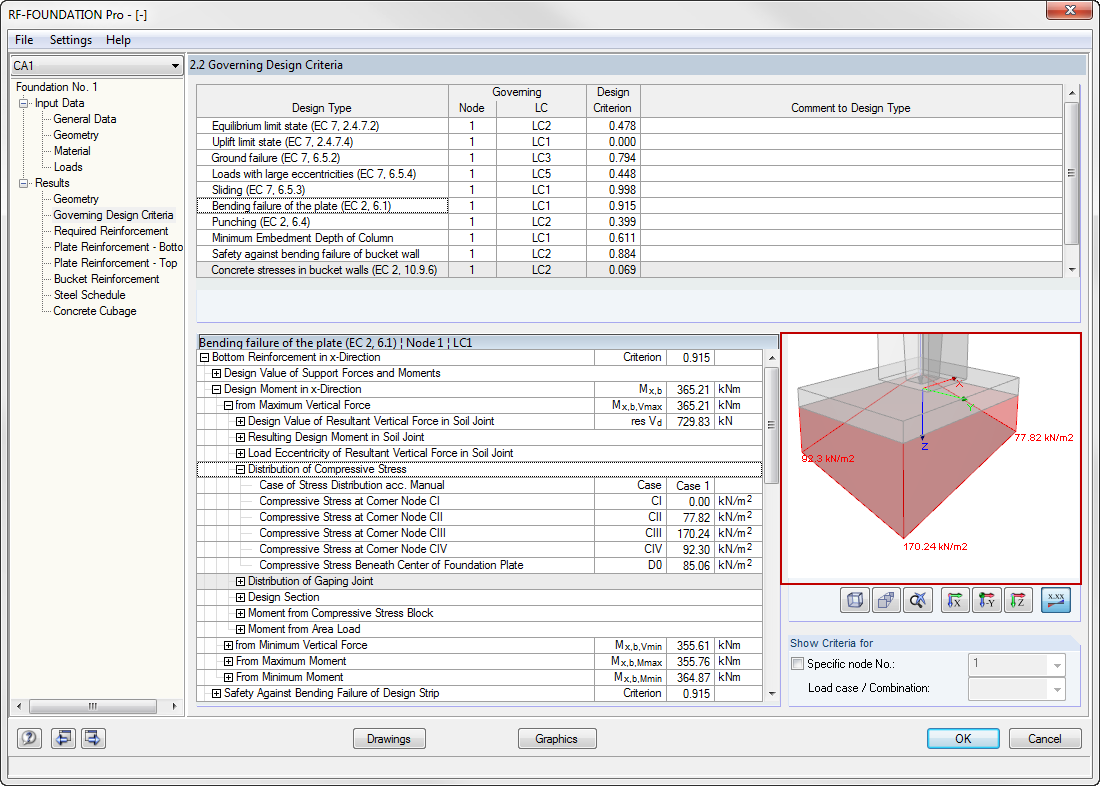Click the solid cubes display icon
Viewport: 1100px width, 786px height.
click(887, 601)
